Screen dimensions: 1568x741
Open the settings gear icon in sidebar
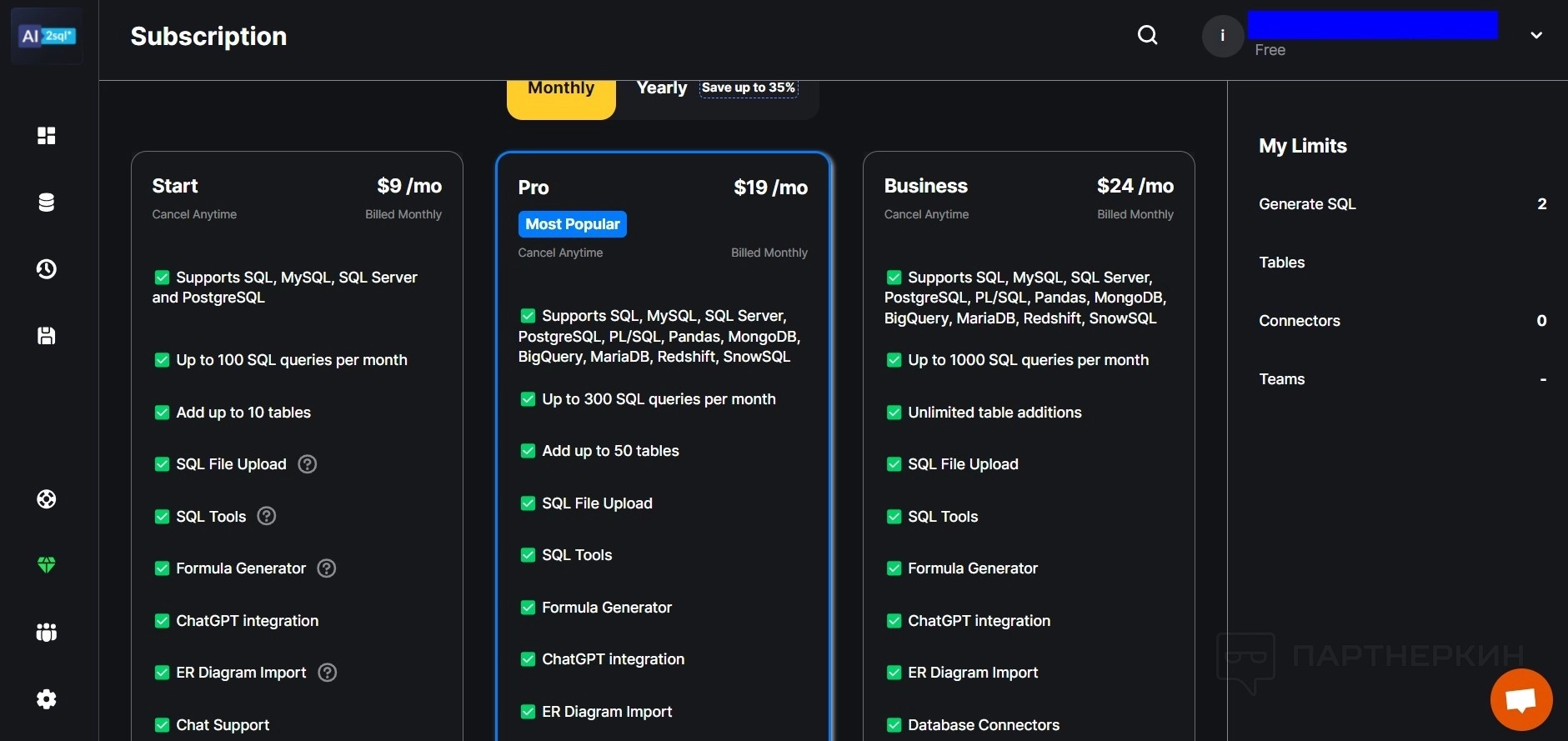click(47, 699)
